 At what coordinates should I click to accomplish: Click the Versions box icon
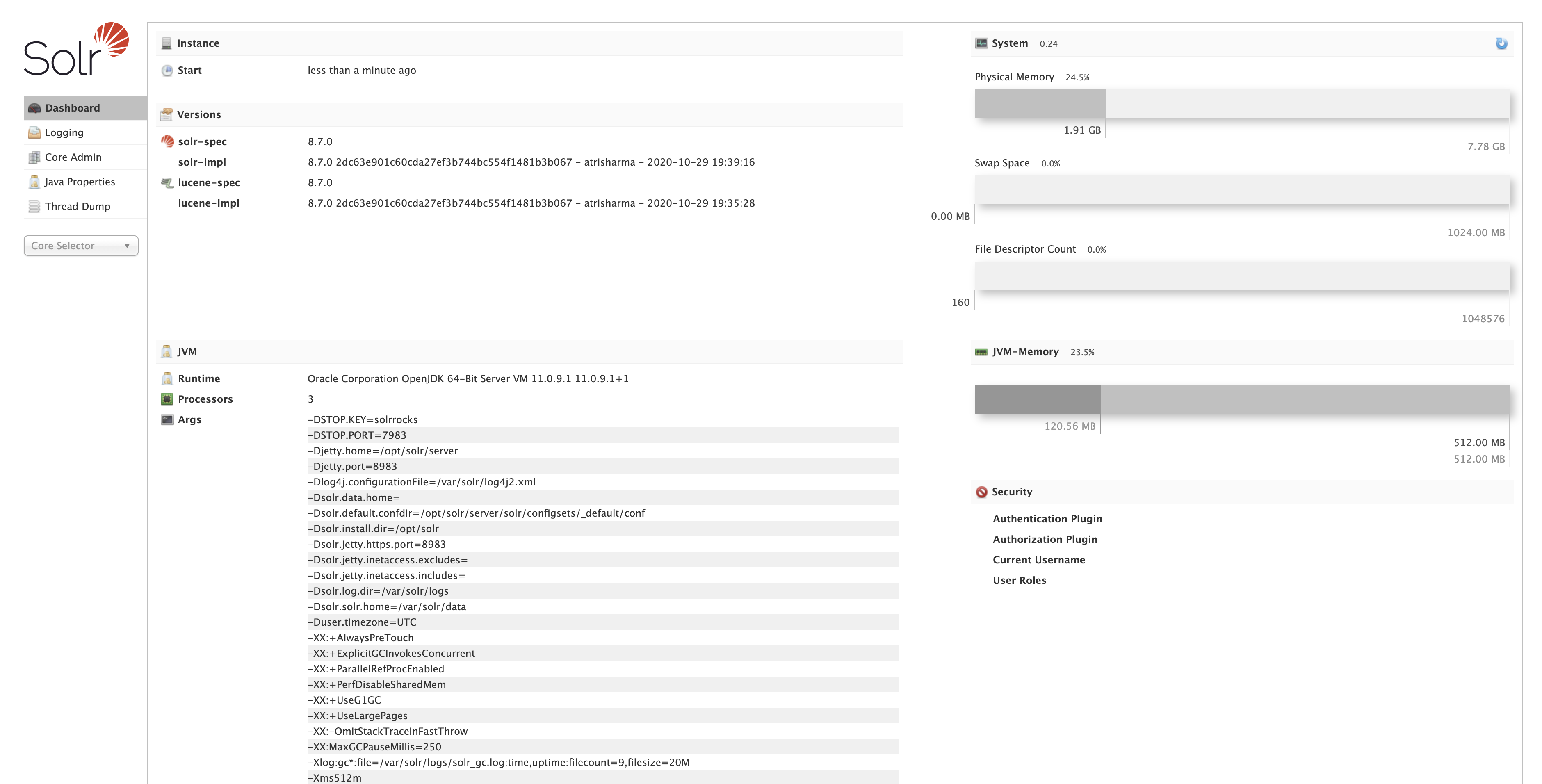pos(167,114)
